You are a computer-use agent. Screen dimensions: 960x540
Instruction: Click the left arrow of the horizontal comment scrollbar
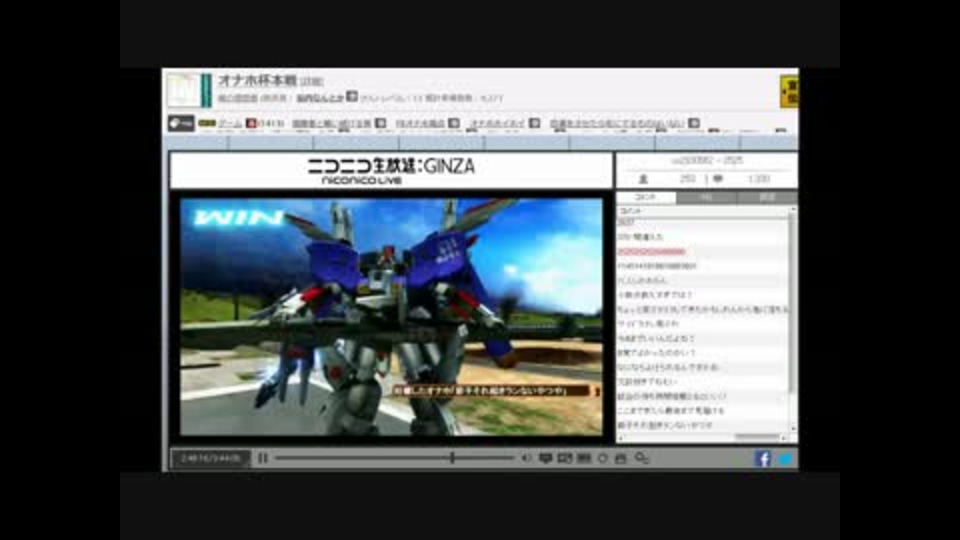pos(620,437)
